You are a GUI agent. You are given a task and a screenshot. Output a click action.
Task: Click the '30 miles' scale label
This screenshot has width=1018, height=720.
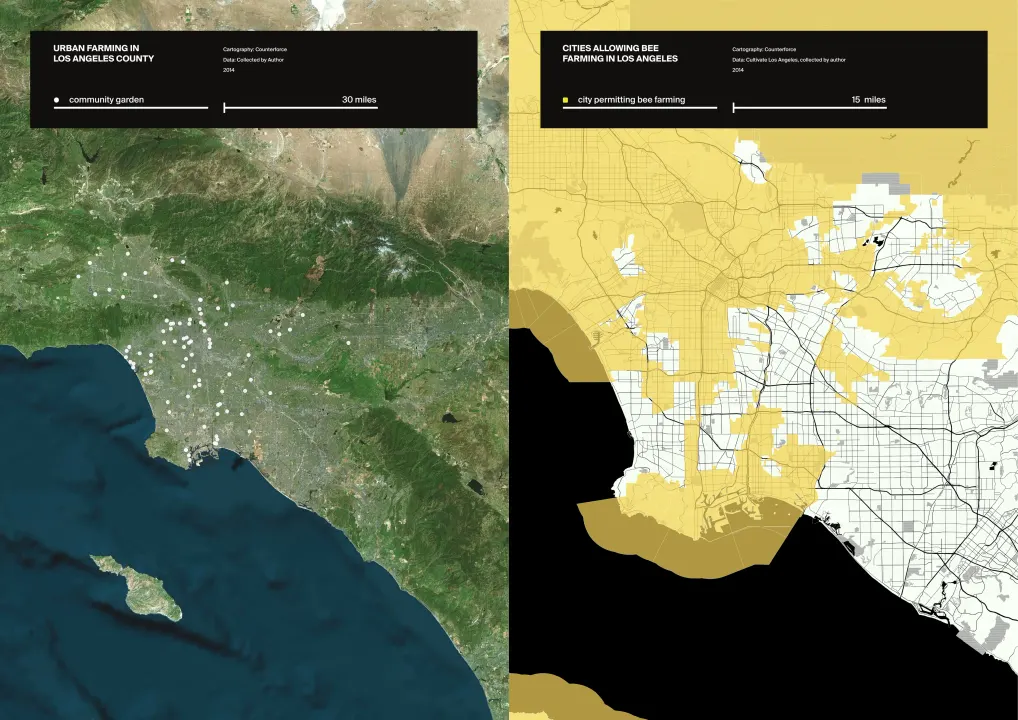(x=359, y=99)
